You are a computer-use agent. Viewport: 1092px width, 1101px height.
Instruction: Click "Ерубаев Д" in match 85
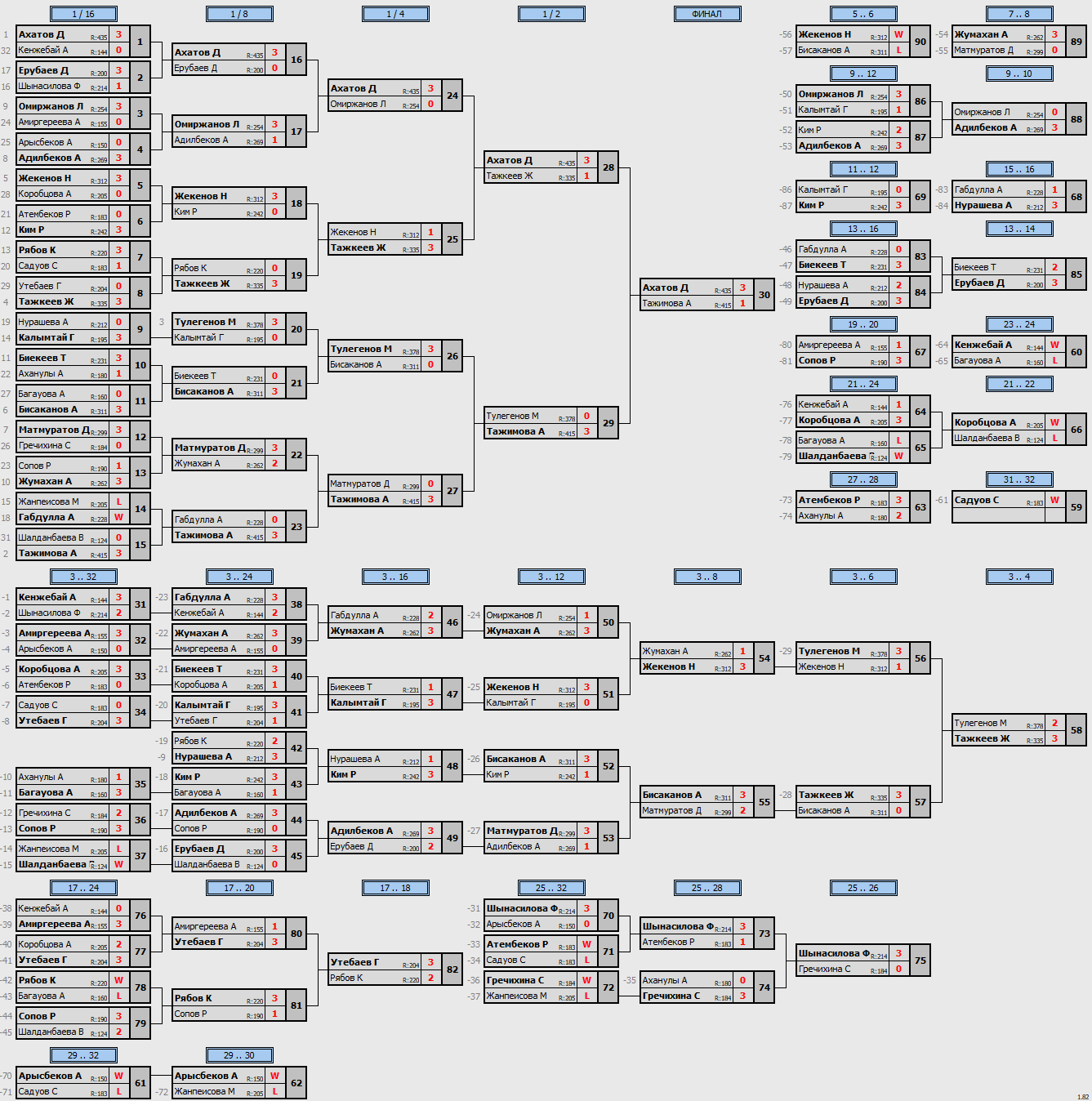point(979,283)
